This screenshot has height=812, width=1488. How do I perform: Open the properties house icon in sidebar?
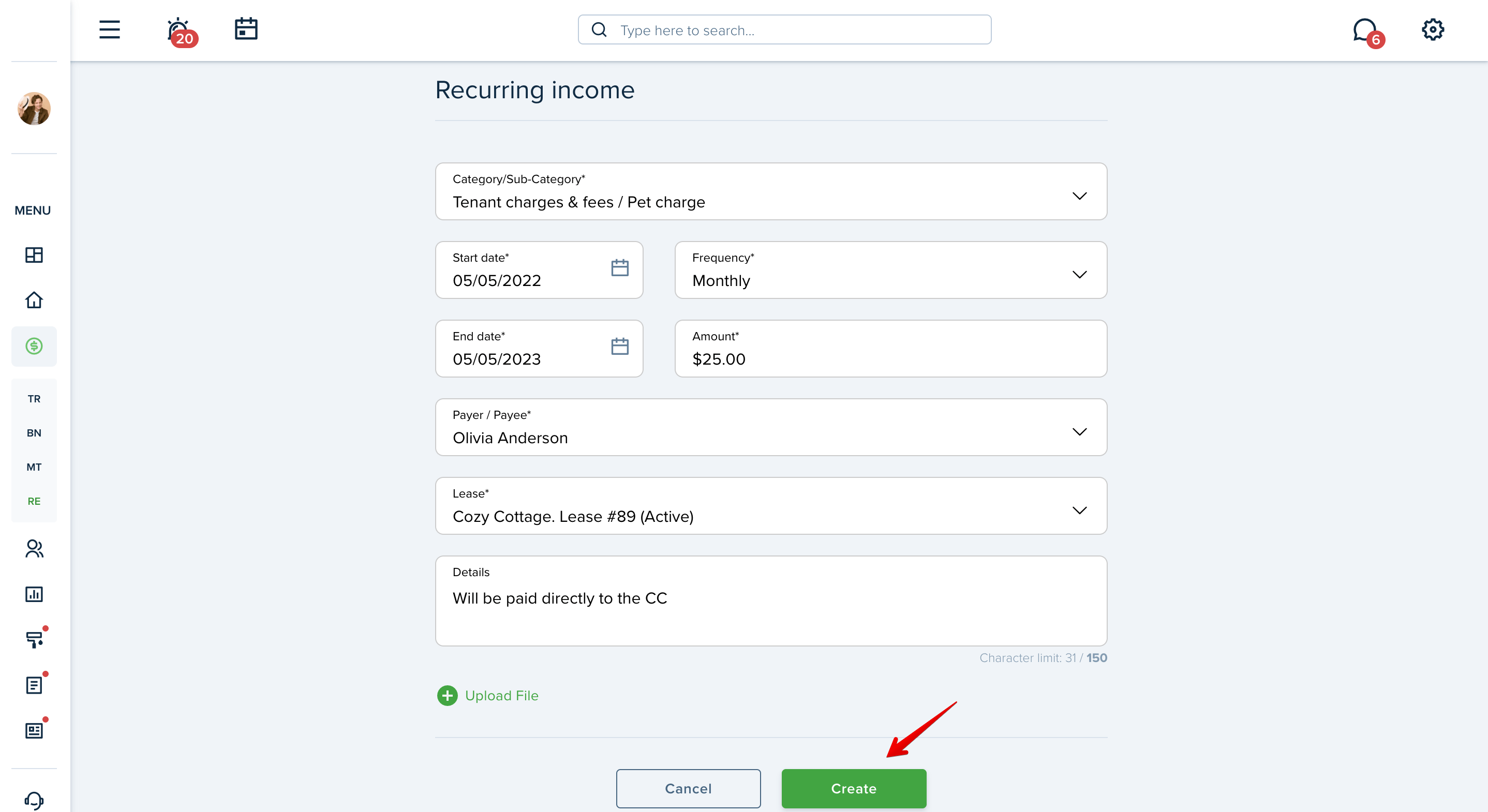[34, 300]
